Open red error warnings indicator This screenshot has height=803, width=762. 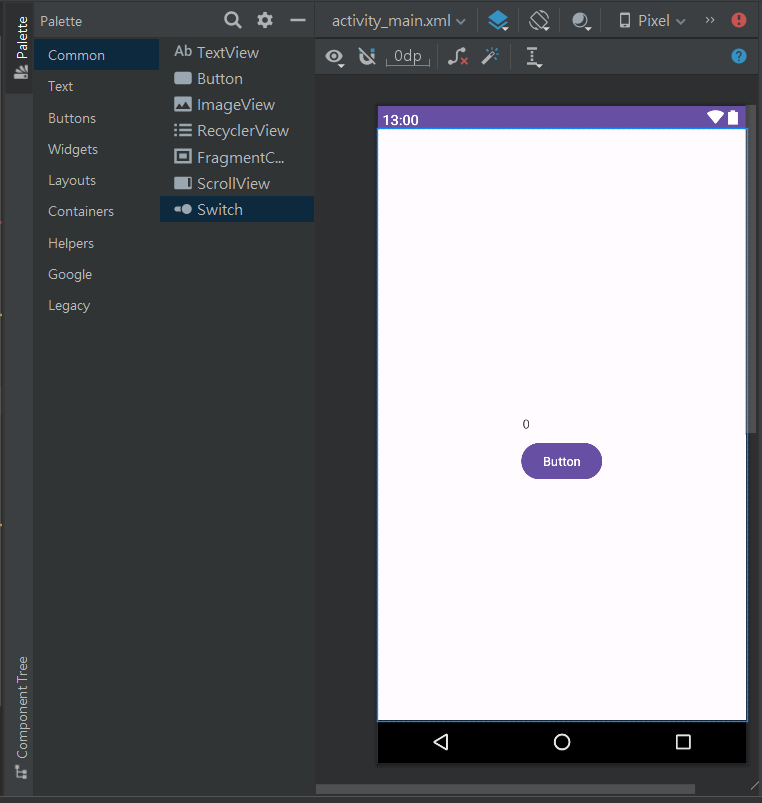point(738,20)
